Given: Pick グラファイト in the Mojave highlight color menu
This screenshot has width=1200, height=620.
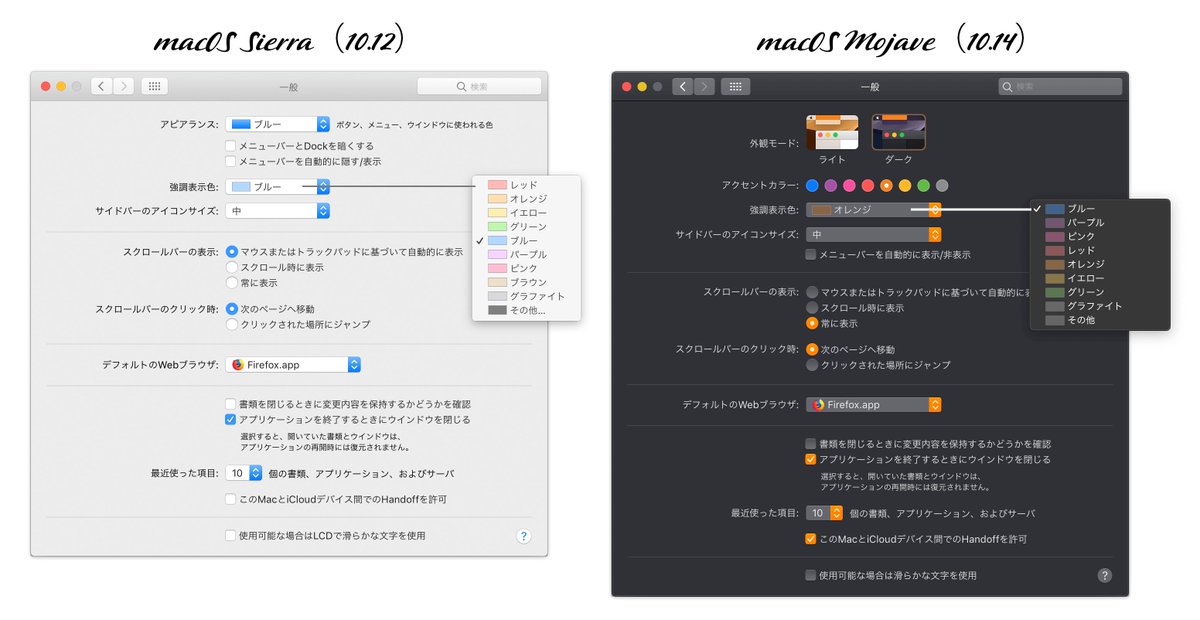Looking at the screenshot, I should 1100,306.
